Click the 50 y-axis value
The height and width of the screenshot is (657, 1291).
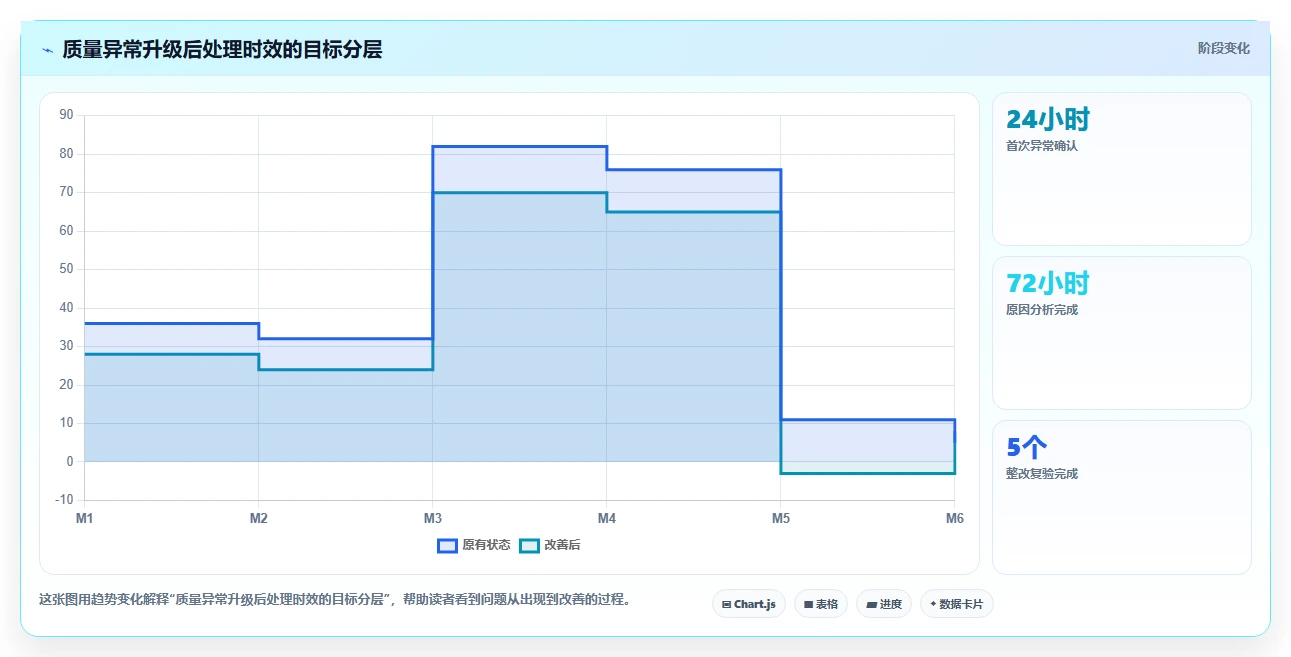[x=67, y=269]
